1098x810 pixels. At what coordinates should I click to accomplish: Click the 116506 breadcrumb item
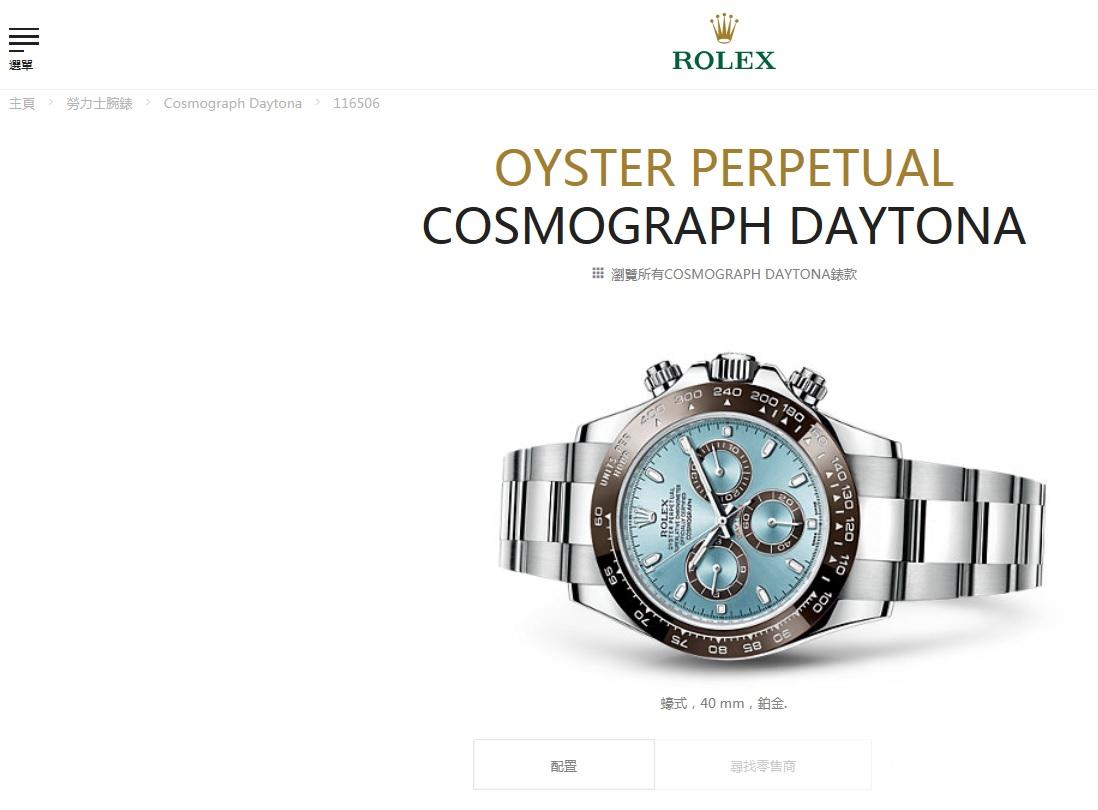356,103
